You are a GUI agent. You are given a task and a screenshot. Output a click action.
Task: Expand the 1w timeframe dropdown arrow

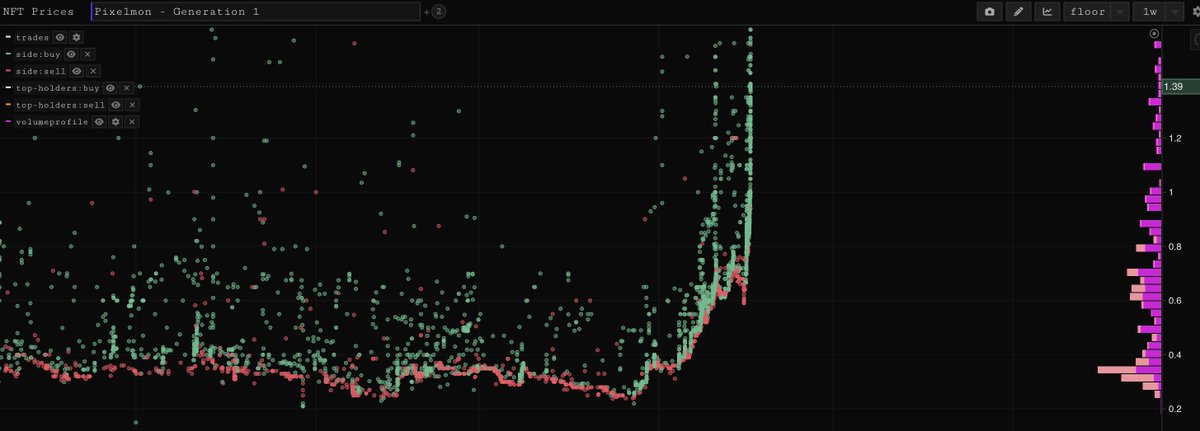click(x=1173, y=12)
